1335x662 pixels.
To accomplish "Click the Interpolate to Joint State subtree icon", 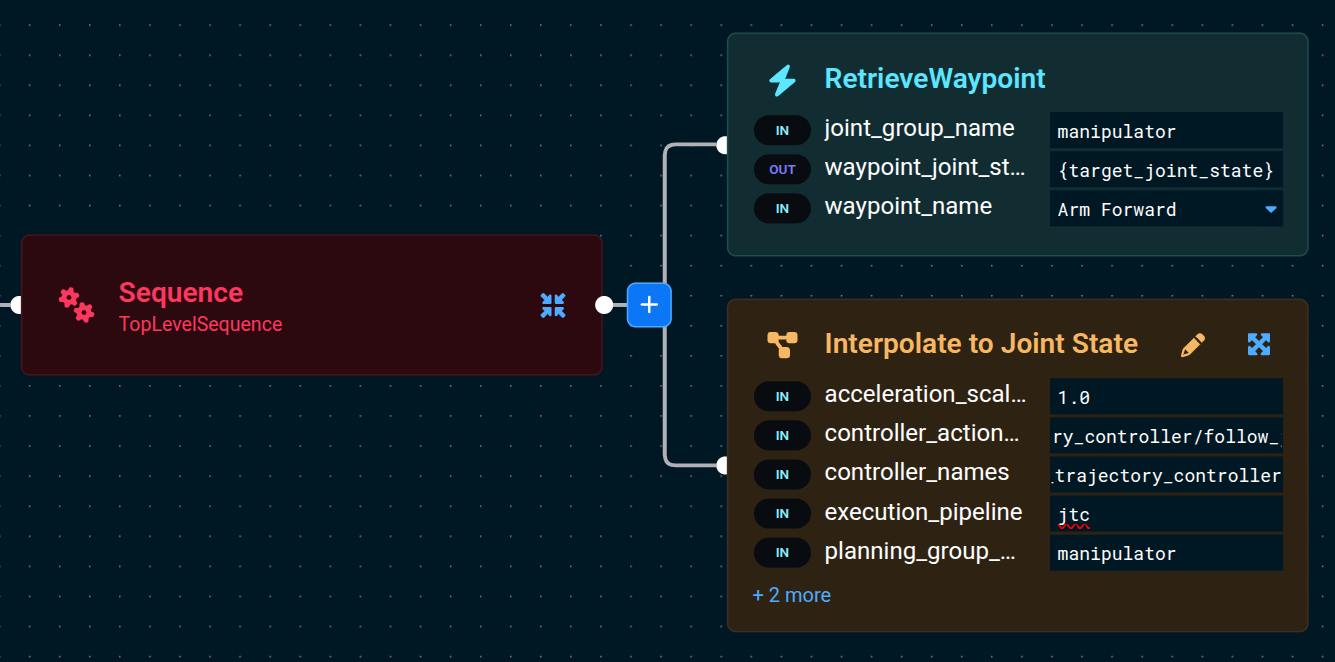I will click(x=782, y=345).
